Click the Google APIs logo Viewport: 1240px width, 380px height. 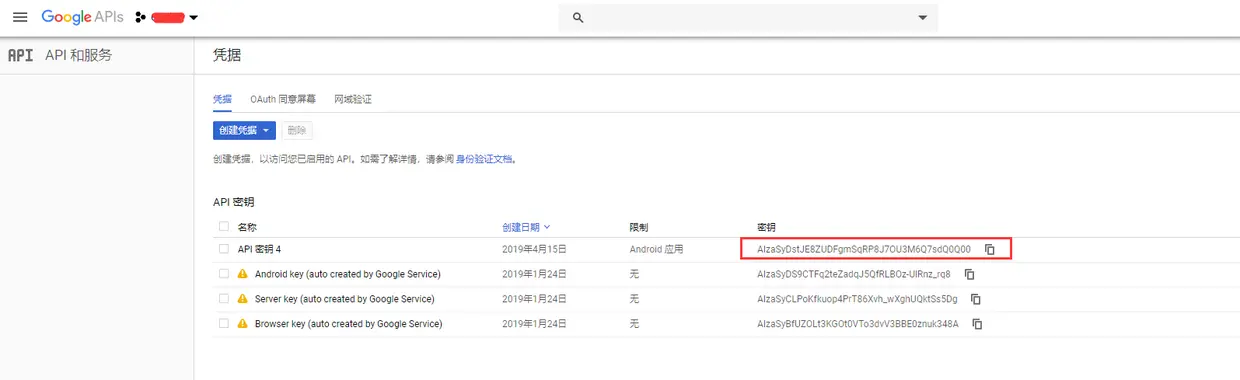[x=83, y=17]
